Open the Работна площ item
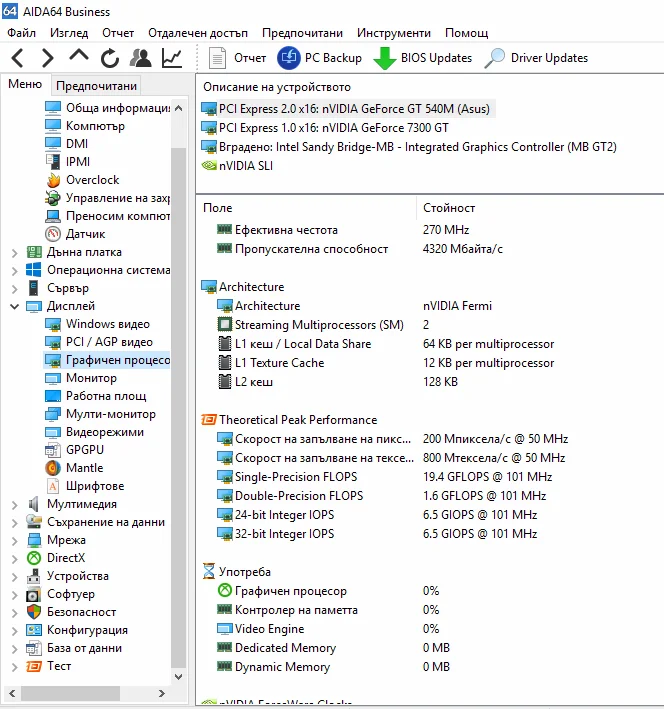This screenshot has width=664, height=709. coord(96,396)
